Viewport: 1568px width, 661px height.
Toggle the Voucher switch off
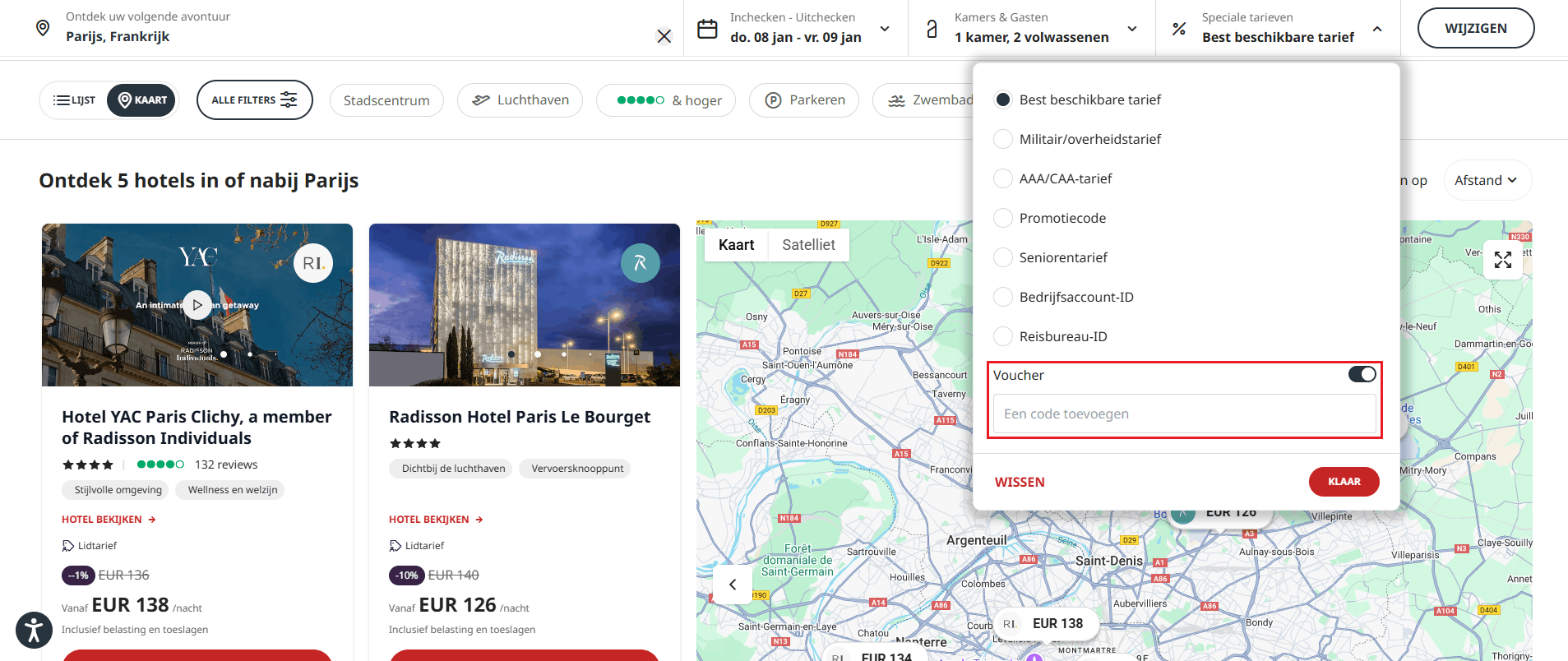[1362, 374]
